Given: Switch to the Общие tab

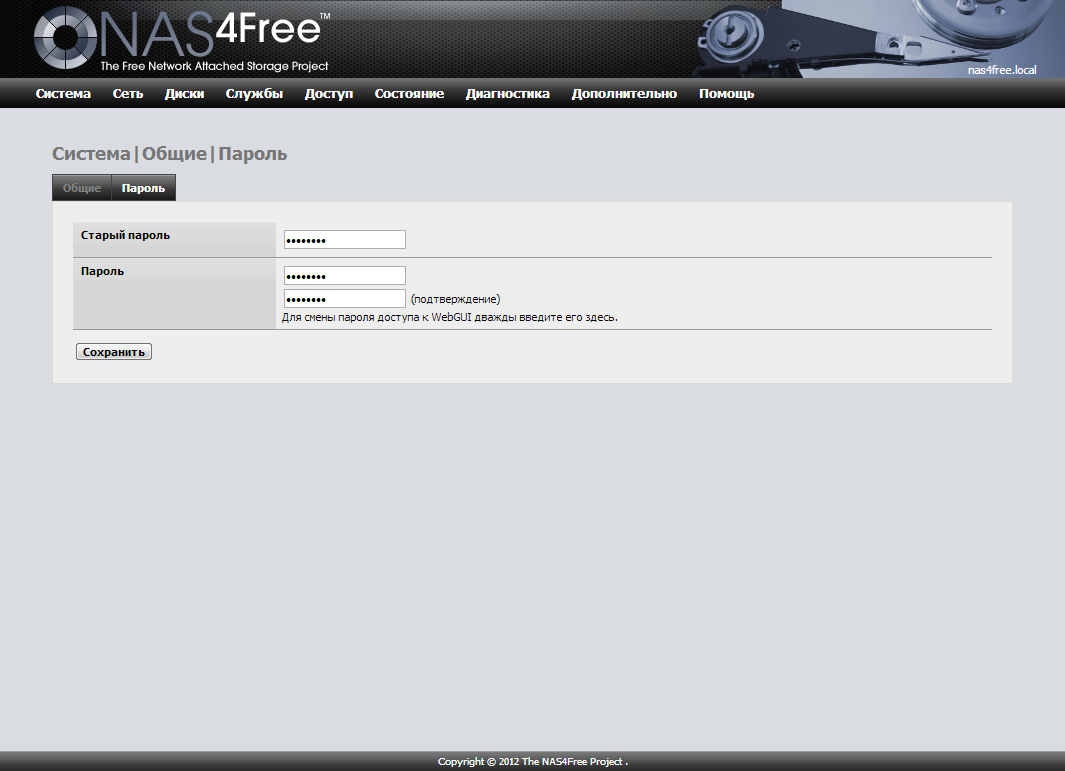Looking at the screenshot, I should (82, 188).
